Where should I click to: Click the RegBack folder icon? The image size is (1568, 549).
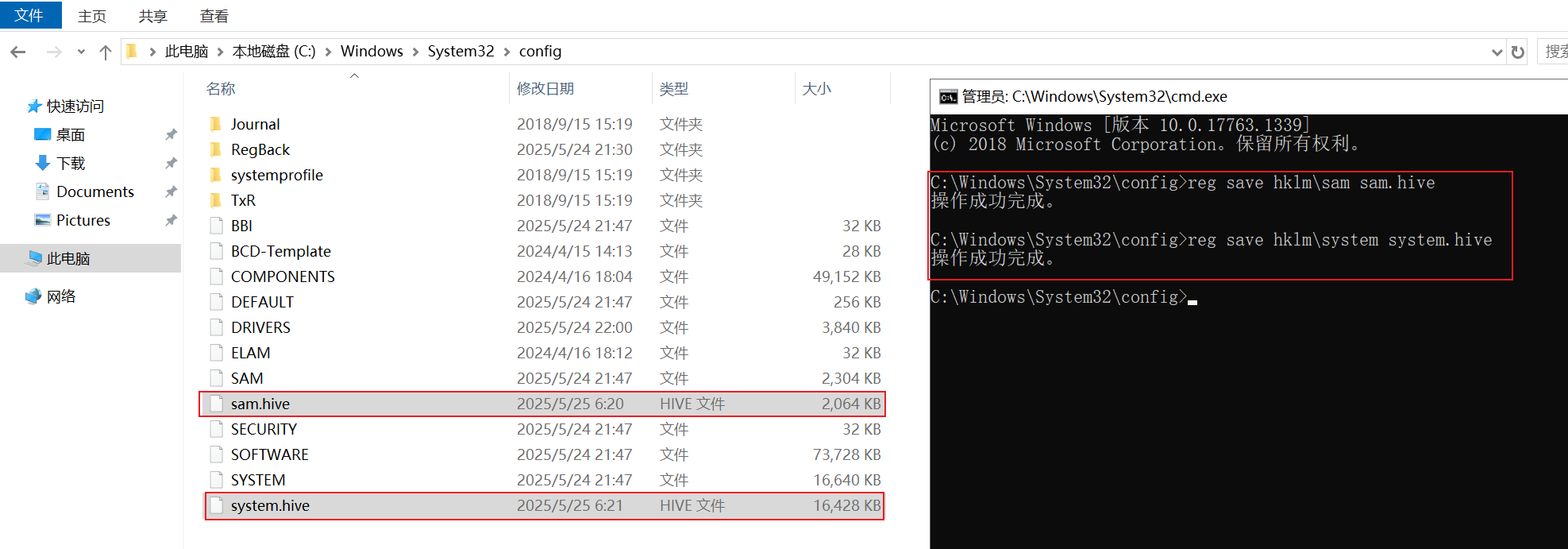click(215, 149)
